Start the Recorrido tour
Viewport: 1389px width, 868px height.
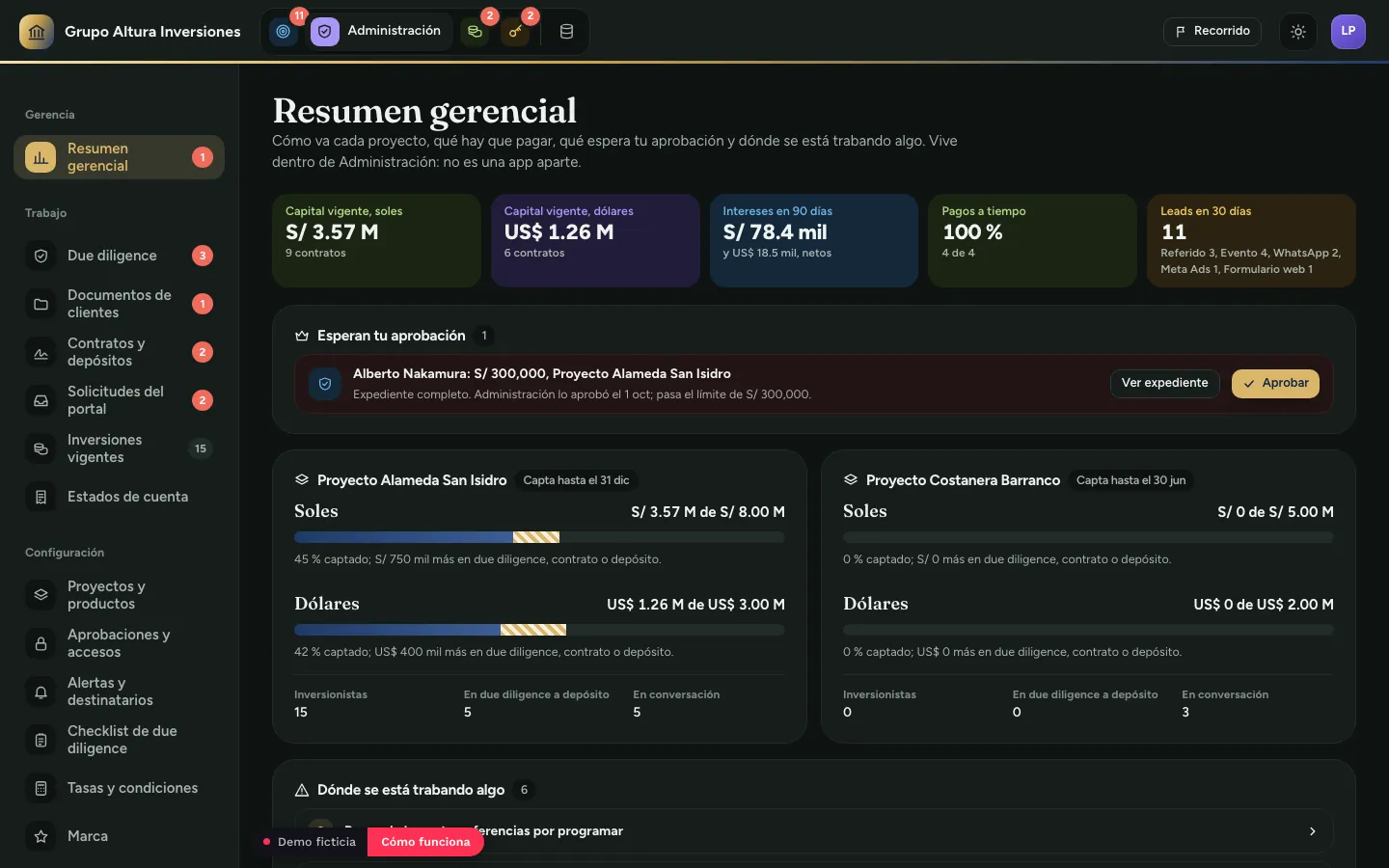[1212, 31]
